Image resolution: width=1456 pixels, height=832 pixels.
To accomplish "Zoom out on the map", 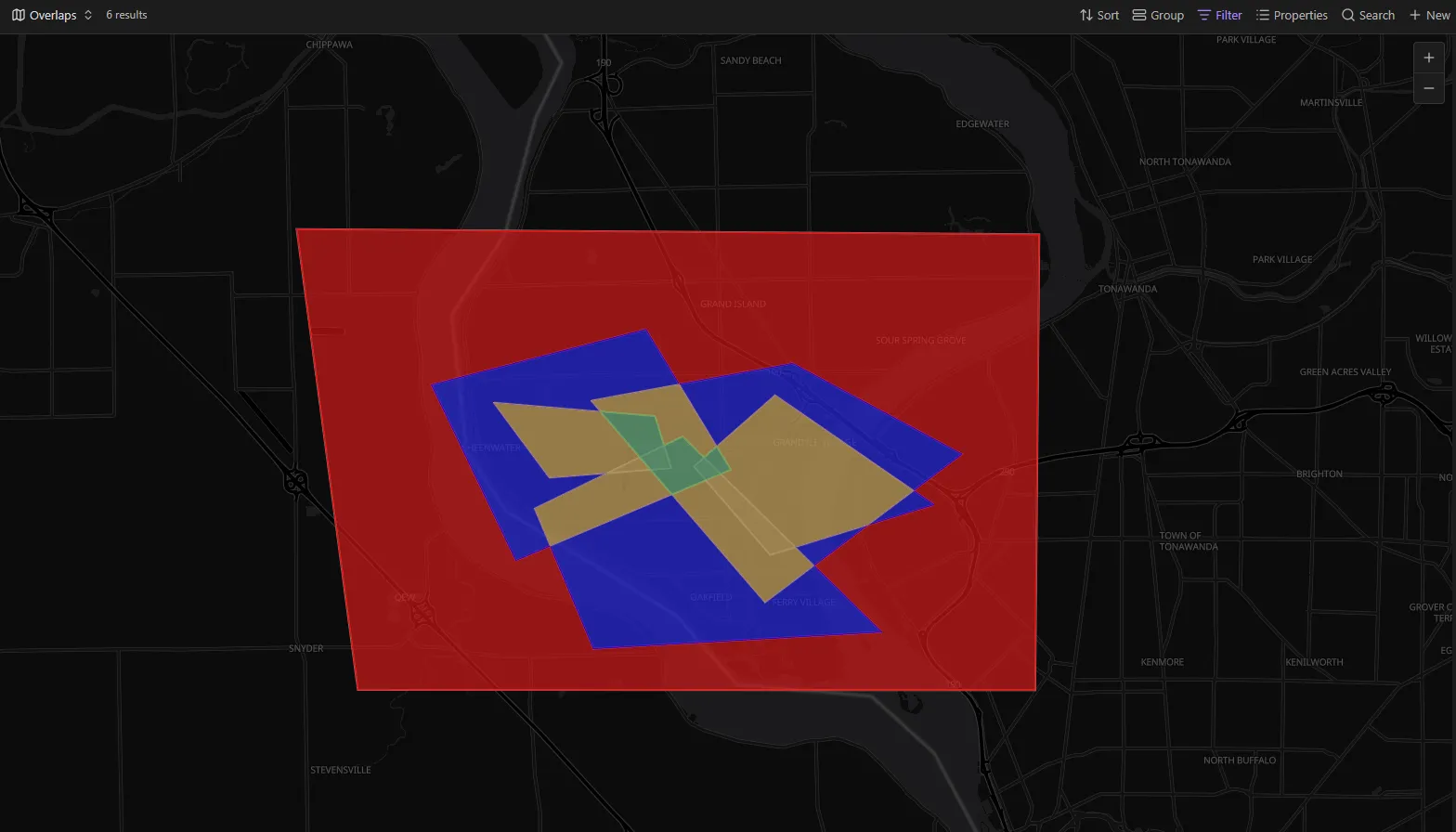I will tap(1429, 88).
